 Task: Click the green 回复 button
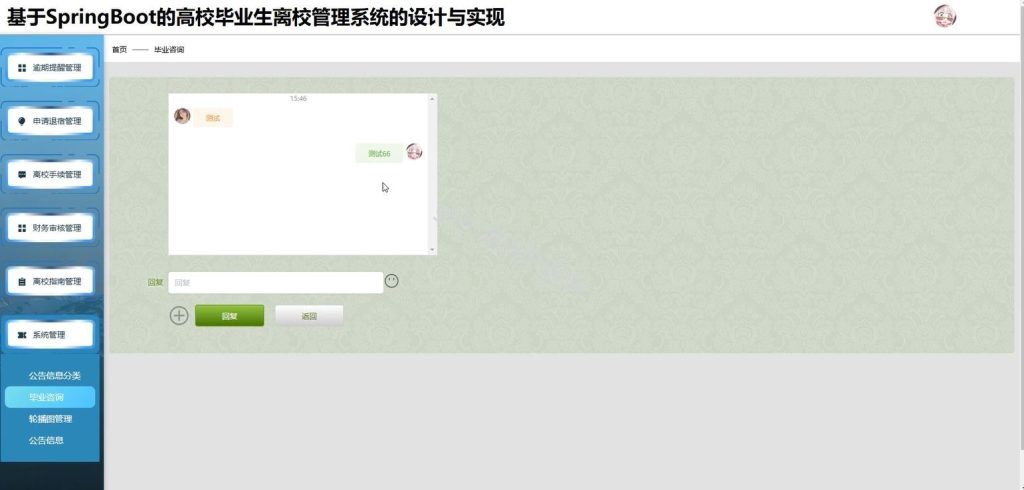(230, 316)
